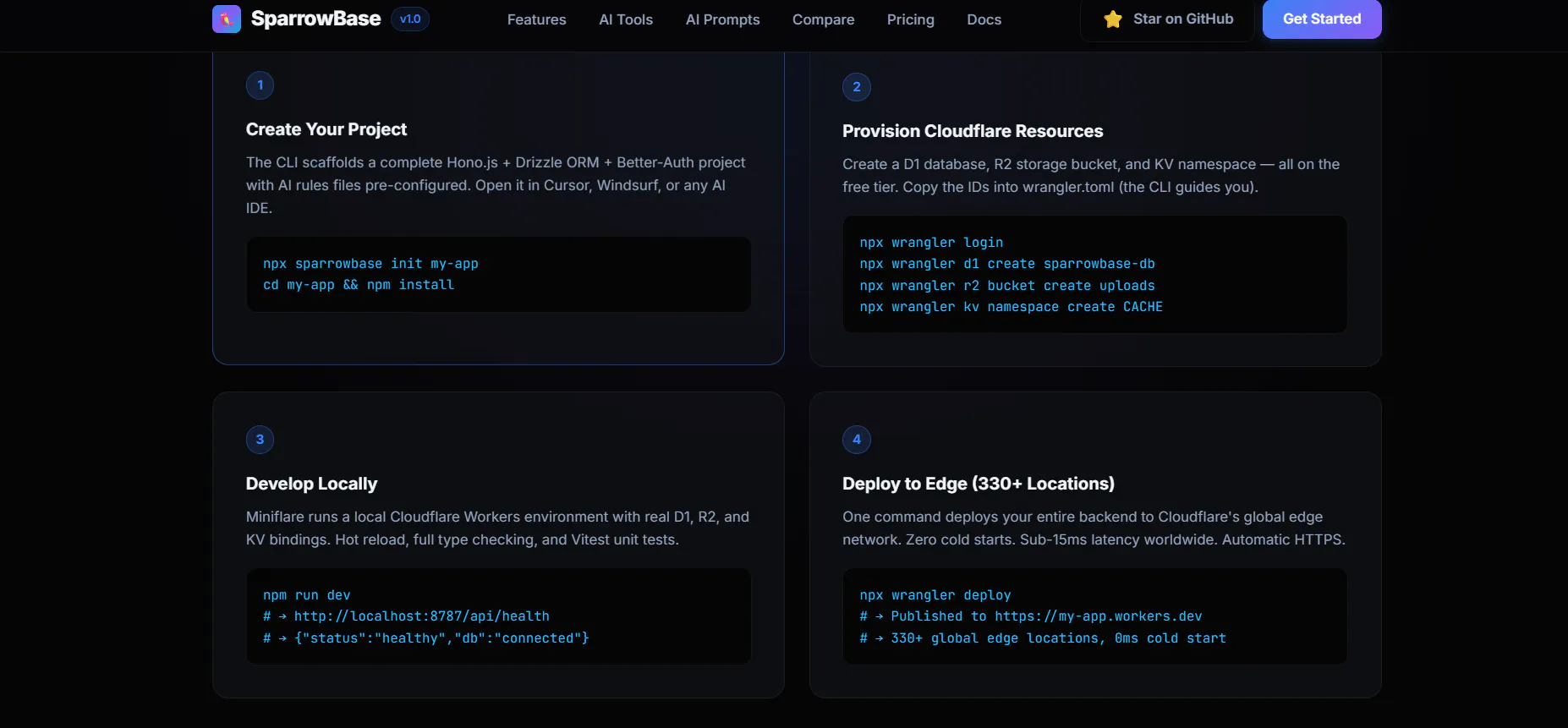Viewport: 1568px width, 728px height.
Task: Click the step 3 number badge
Action: 260,440
